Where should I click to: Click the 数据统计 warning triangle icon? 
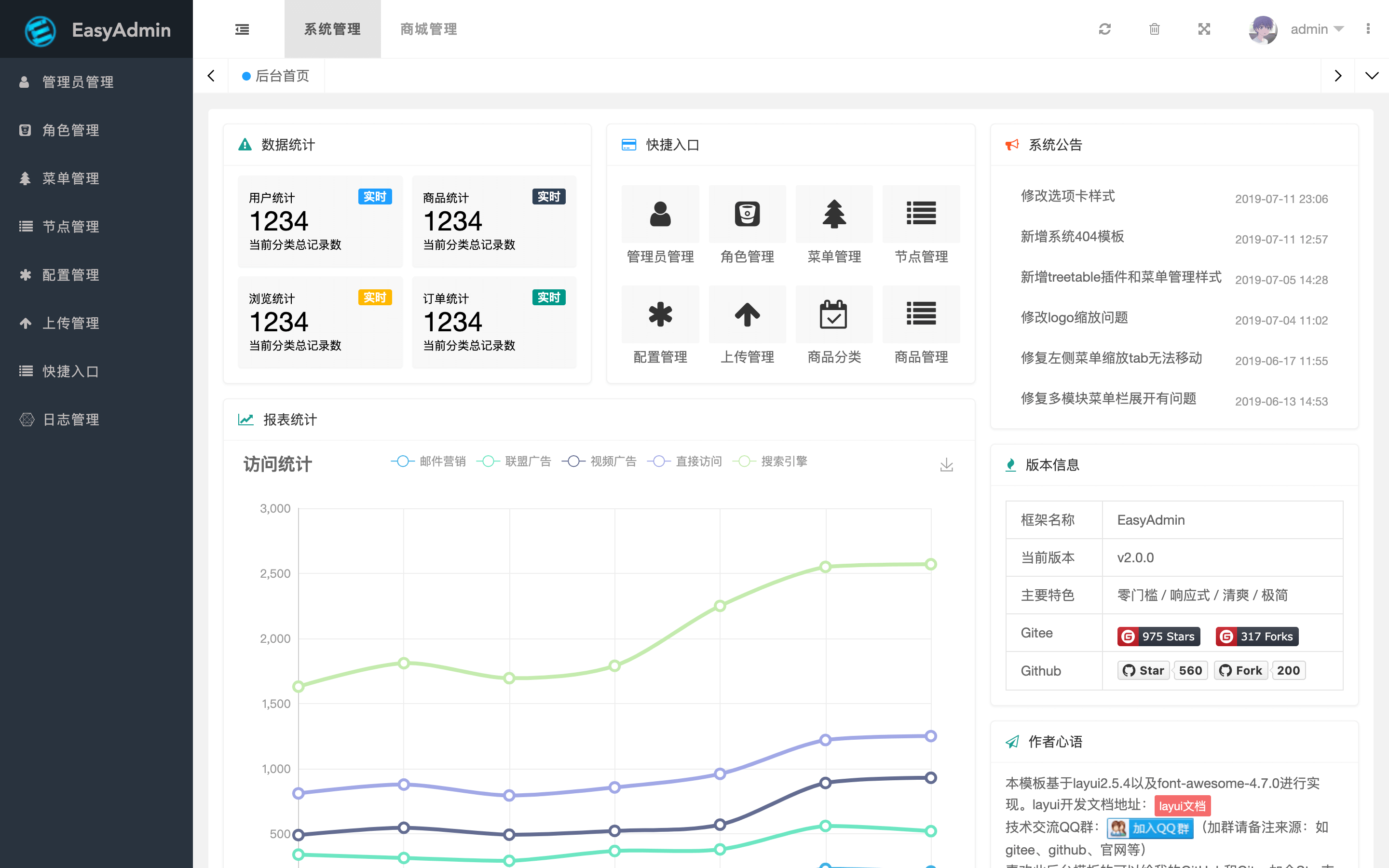coord(245,145)
